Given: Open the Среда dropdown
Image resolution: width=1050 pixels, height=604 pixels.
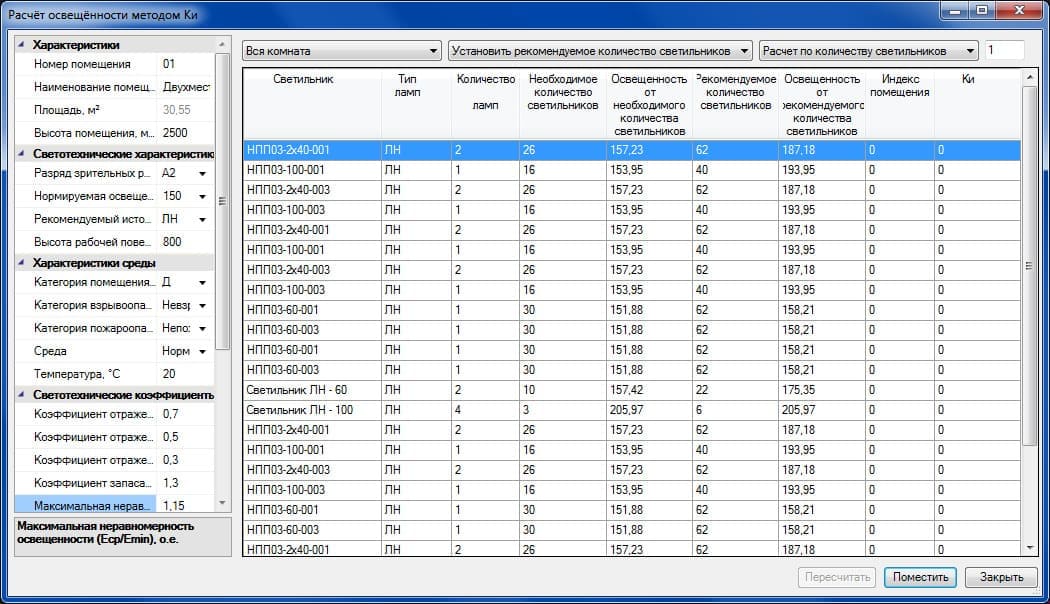Looking at the screenshot, I should click(x=202, y=352).
